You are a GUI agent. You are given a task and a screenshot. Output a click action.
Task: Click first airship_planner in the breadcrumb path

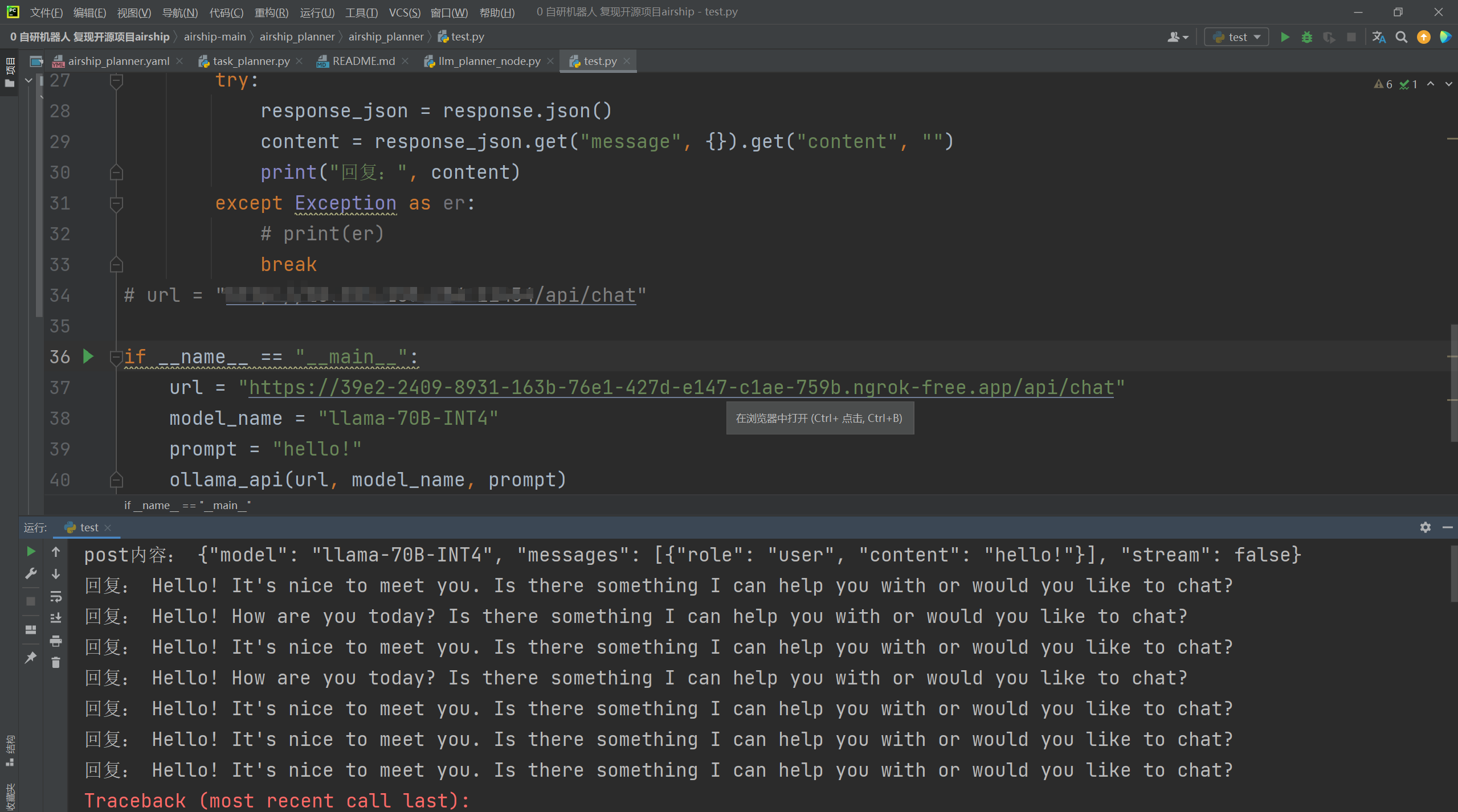tap(297, 37)
